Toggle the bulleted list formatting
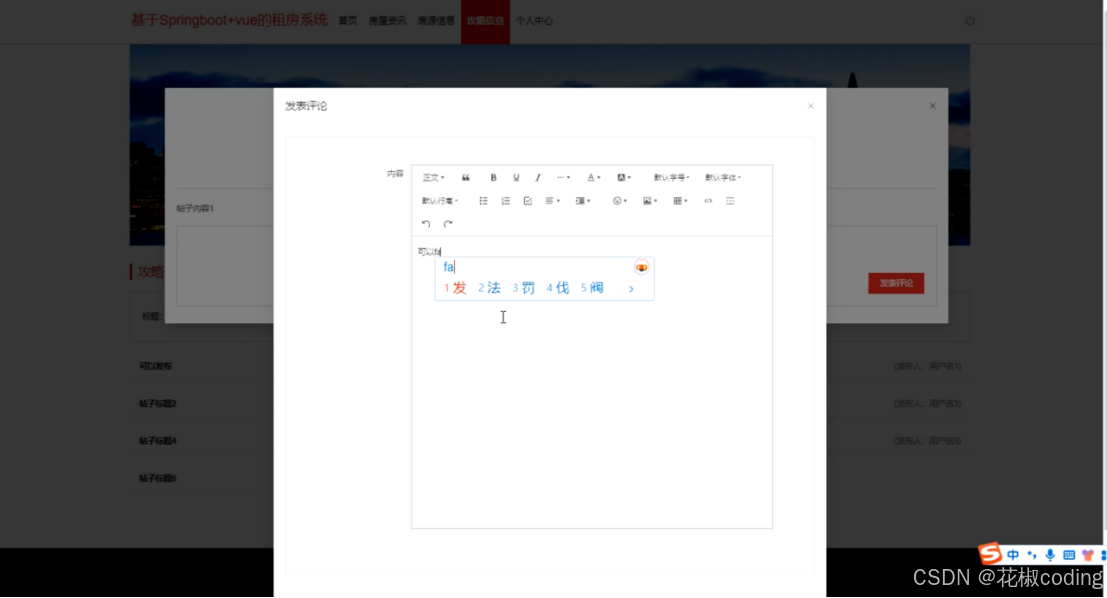Image resolution: width=1107 pixels, height=598 pixels. click(484, 201)
